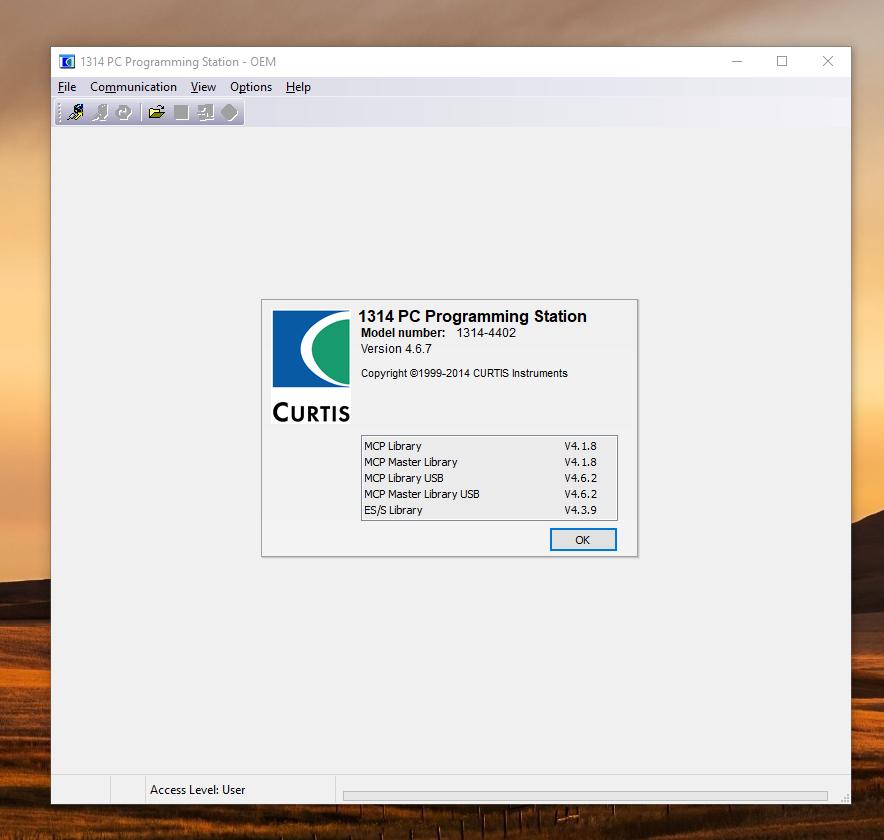Click the 'MCP Library USB' row
This screenshot has width=884, height=840.
[489, 478]
